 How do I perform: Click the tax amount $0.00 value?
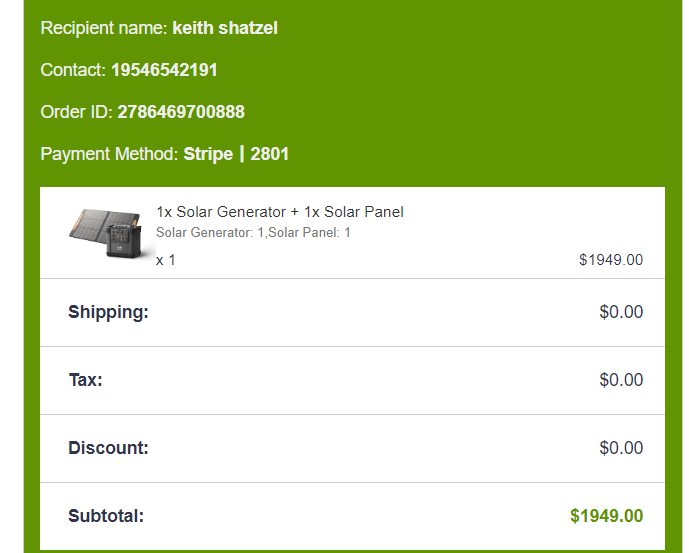pyautogui.click(x=621, y=380)
